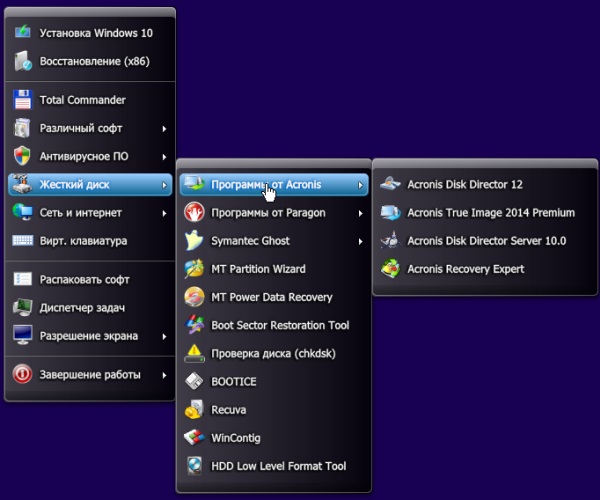The width and height of the screenshot is (600, 500).
Task: Expand the Сеть и интернет submenu arrow
Action: 164,213
